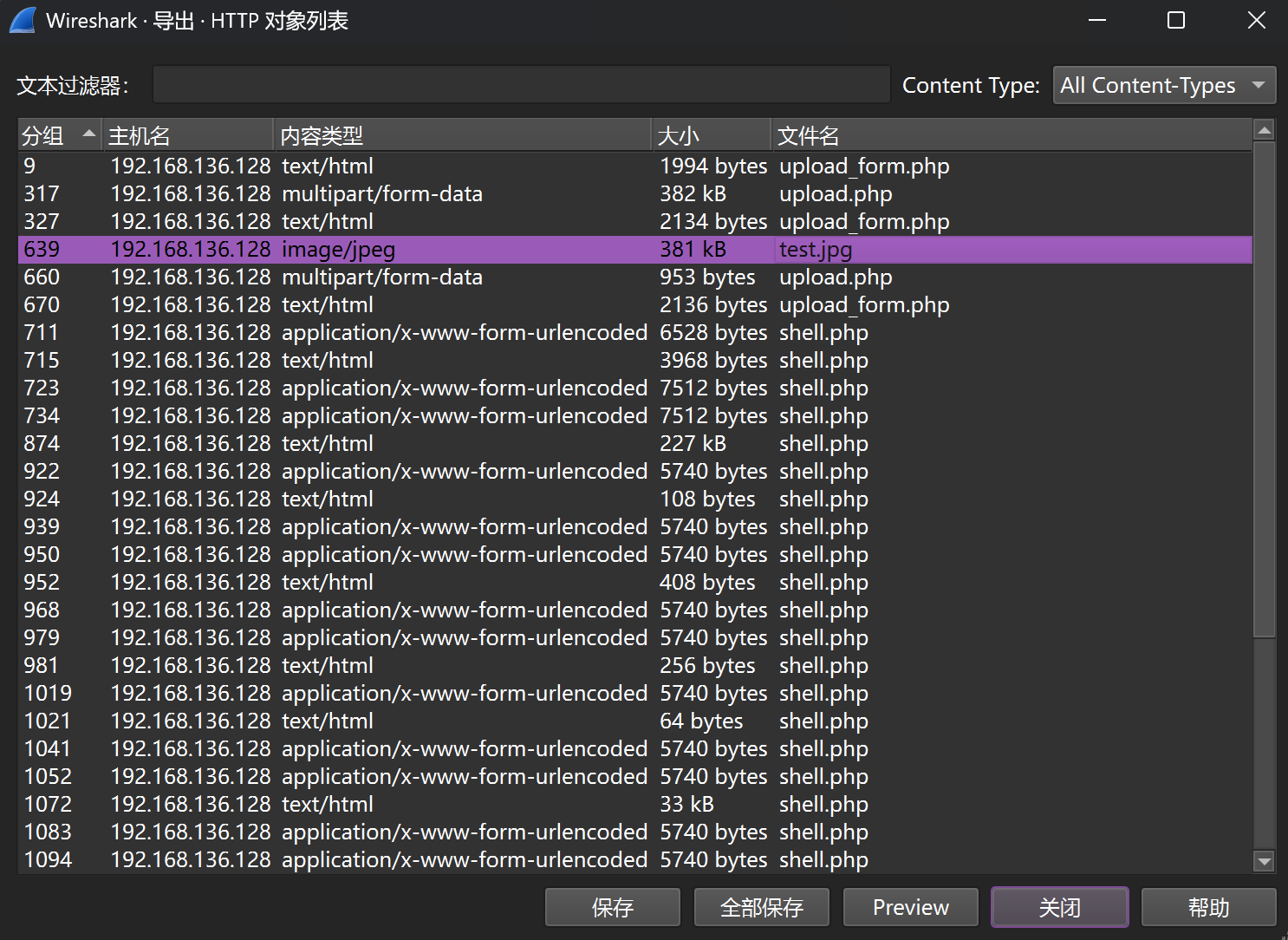
Task: Click the scrollbar up arrow
Action: tap(1265, 131)
